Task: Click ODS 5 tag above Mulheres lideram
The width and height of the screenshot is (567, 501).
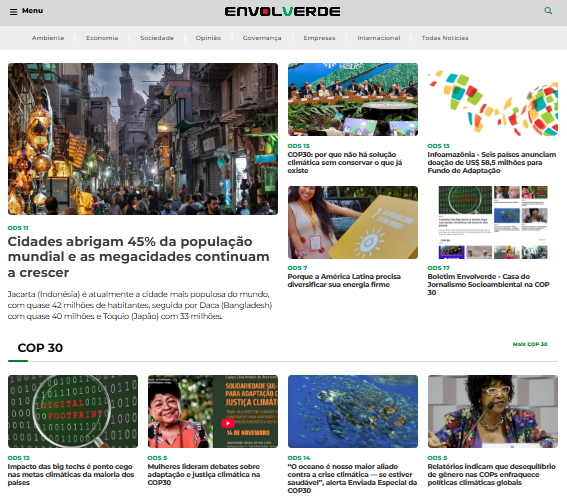Action: (x=157, y=458)
